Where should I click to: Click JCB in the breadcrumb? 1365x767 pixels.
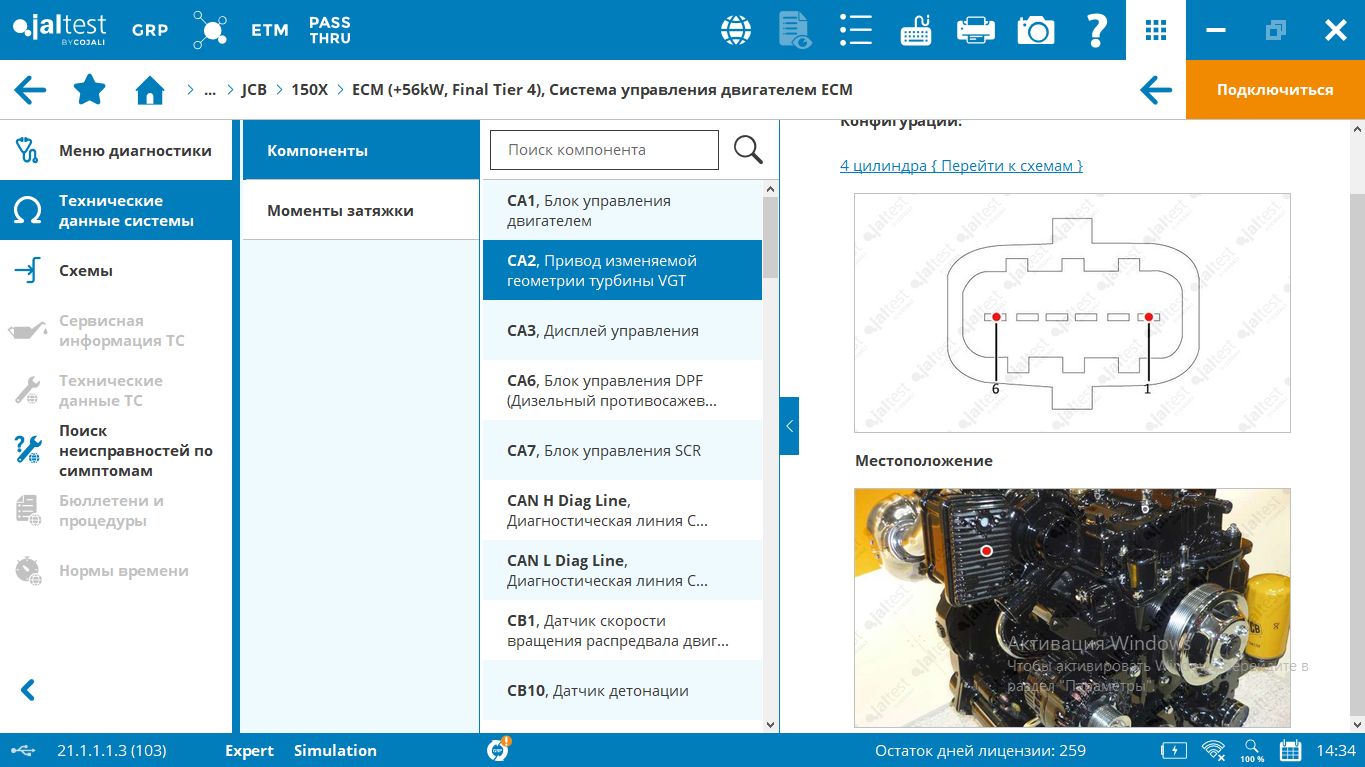(254, 90)
